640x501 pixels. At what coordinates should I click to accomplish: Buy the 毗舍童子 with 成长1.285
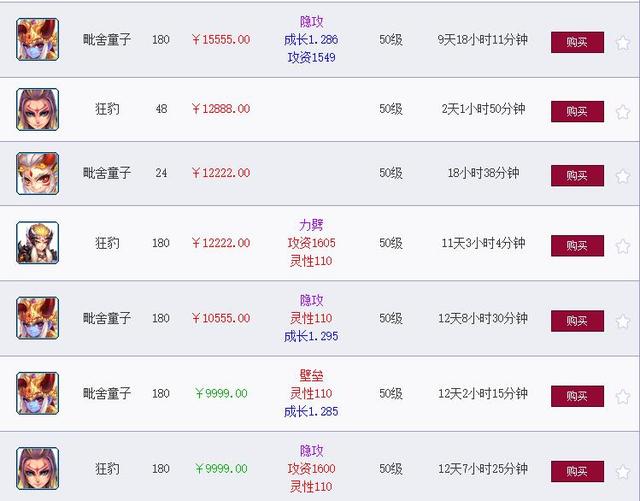(x=577, y=396)
